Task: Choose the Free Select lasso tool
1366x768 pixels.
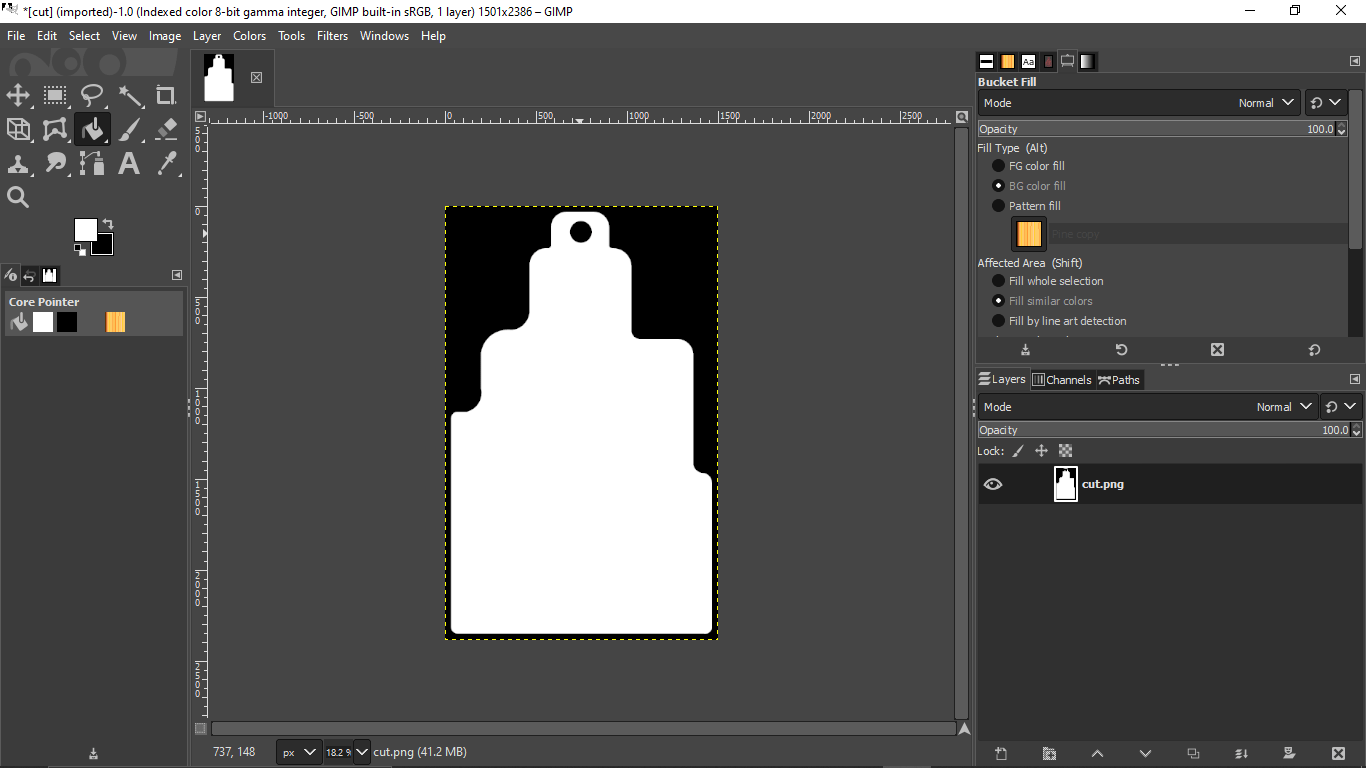Action: coord(92,96)
